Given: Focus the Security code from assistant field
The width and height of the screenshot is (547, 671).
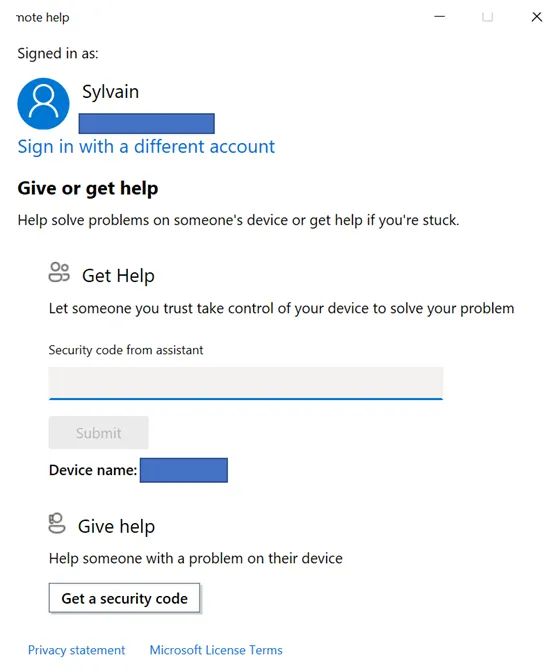Looking at the screenshot, I should click(x=246, y=383).
